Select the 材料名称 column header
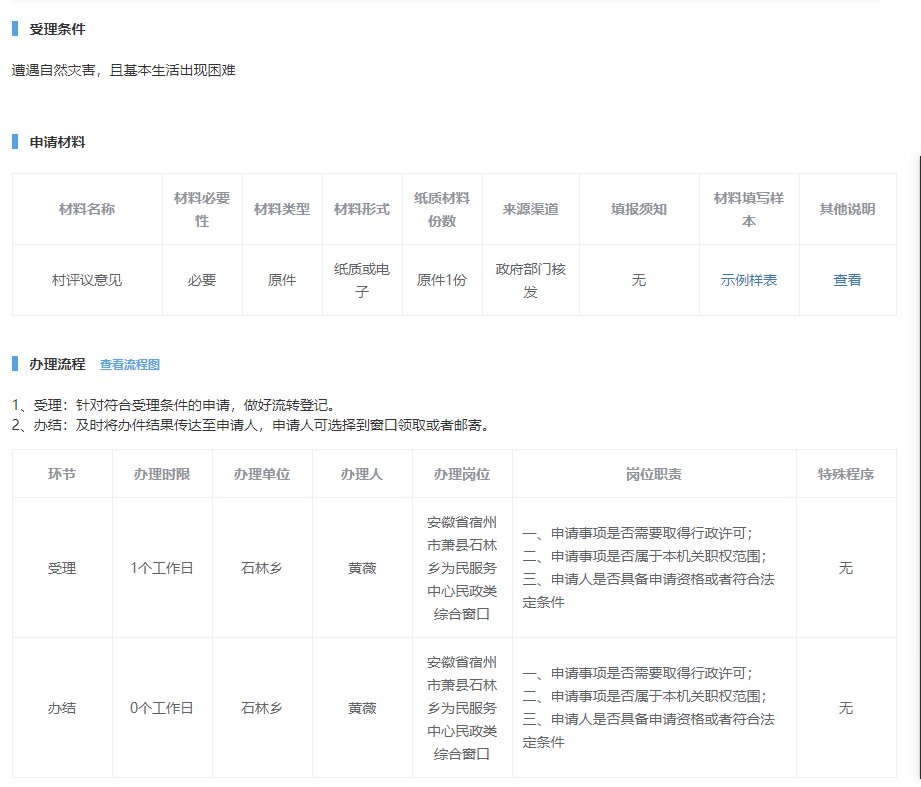The image size is (921, 787). pyautogui.click(x=87, y=209)
